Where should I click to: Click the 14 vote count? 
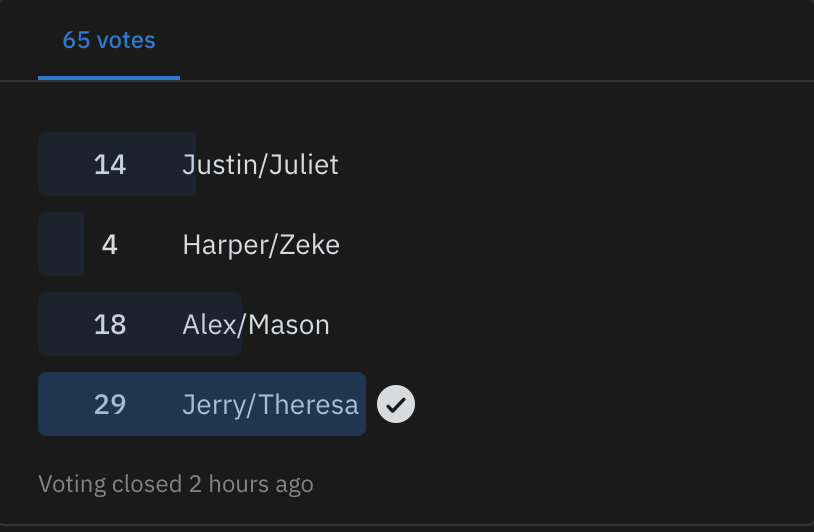click(110, 164)
